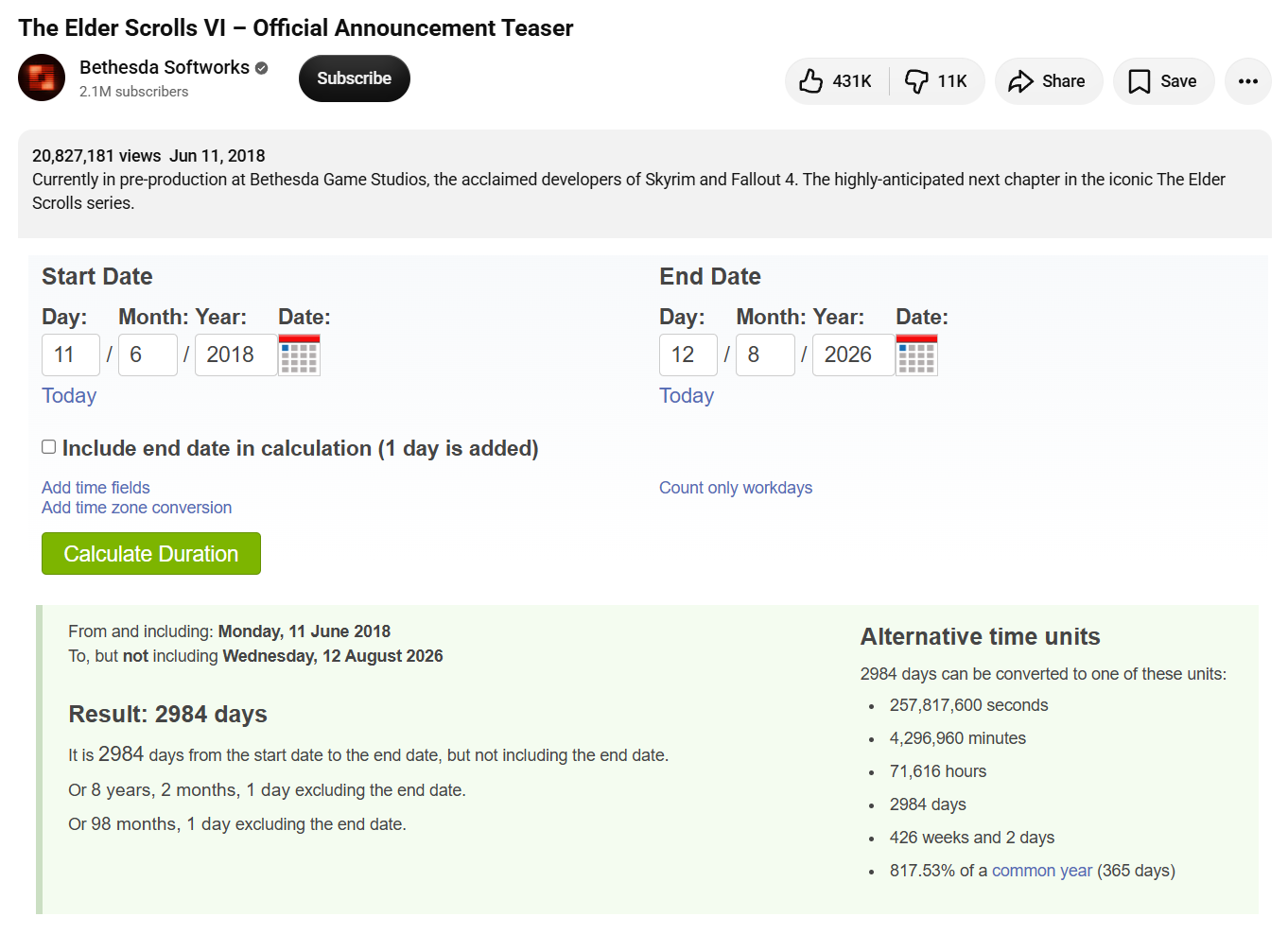Open the Start Date calendar picker

click(299, 355)
